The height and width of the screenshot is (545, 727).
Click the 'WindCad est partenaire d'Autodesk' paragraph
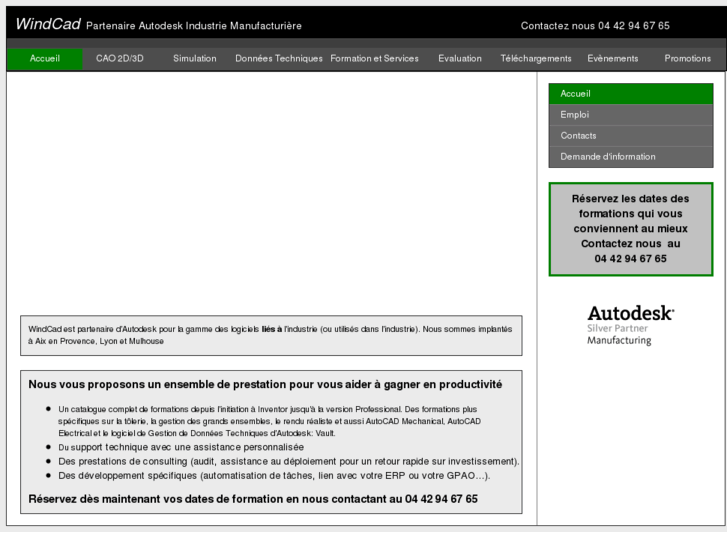(x=270, y=335)
